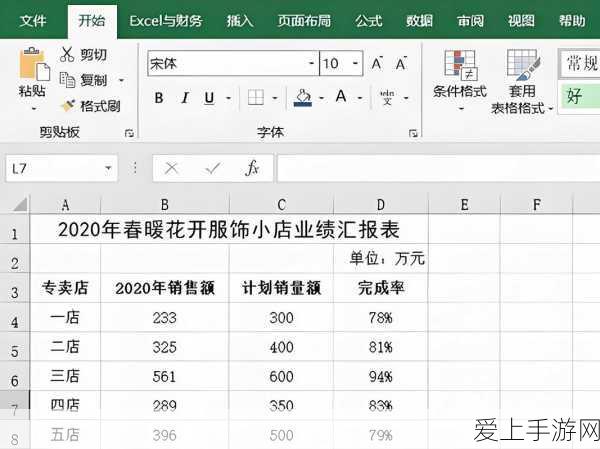Viewport: 600px width, 449px height.
Task: Click the formula bar cancel X
Action: coord(171,168)
